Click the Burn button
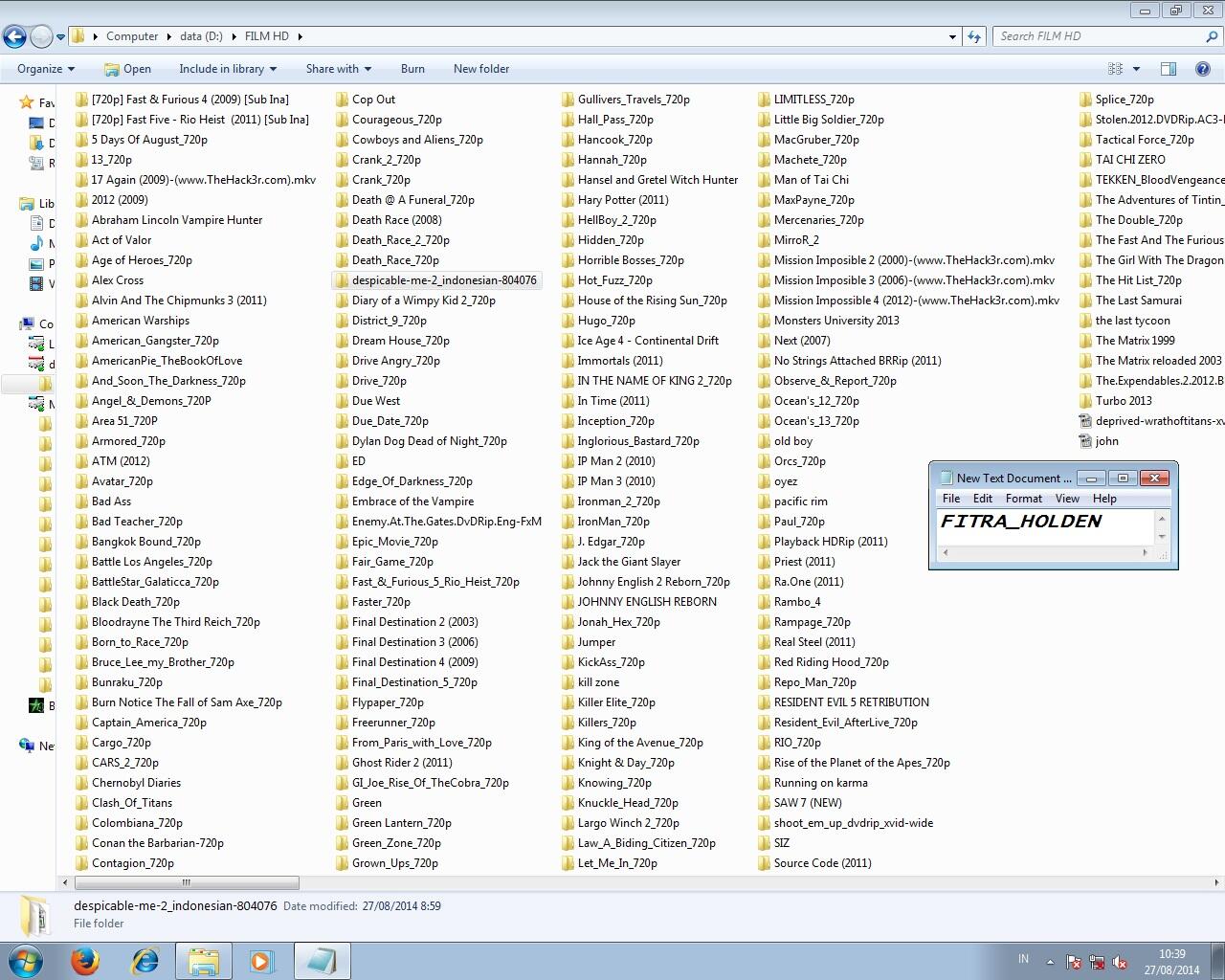Viewport: 1225px width, 980px height. [412, 69]
